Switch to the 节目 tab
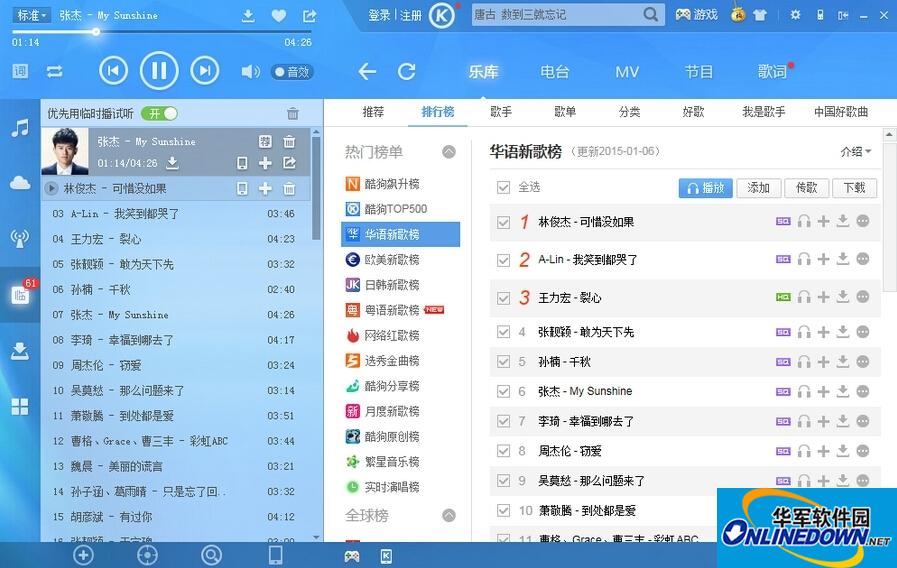Screen dimensions: 897x568 [699, 72]
